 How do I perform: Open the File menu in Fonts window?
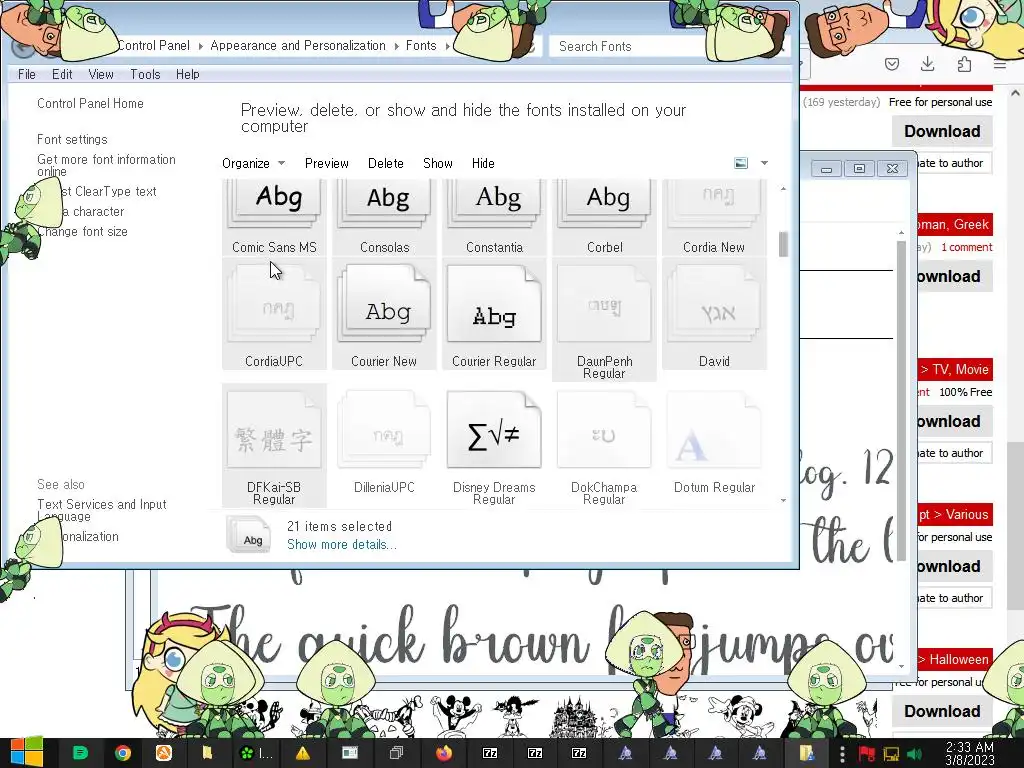pos(27,74)
